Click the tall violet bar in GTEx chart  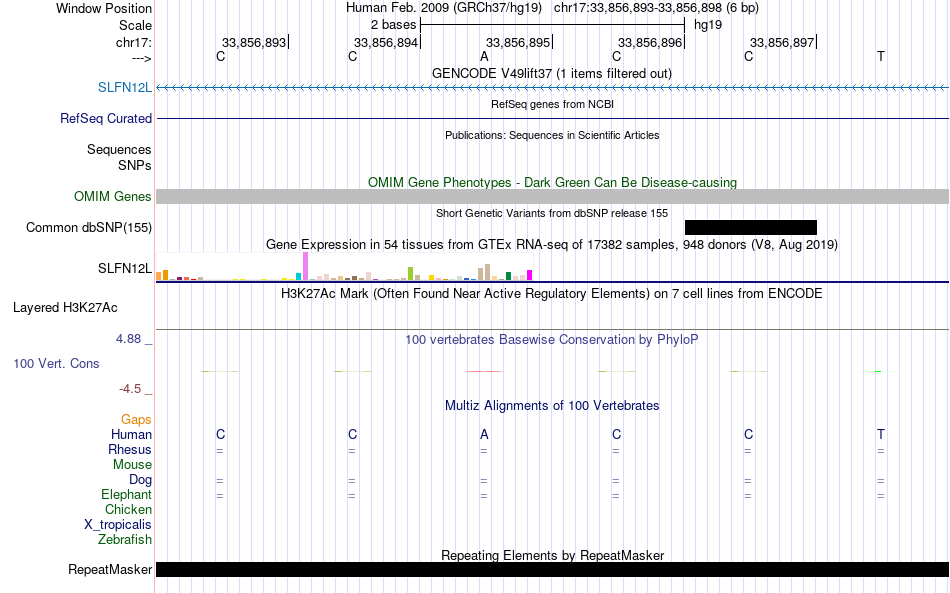[x=305, y=266]
